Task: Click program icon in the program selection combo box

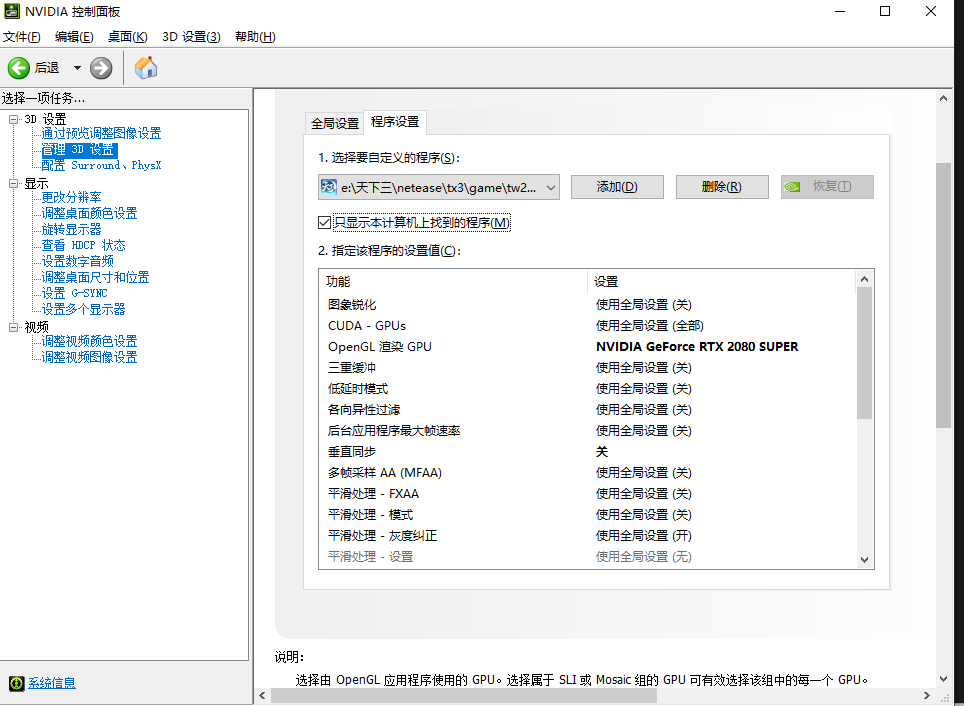Action: pos(329,187)
